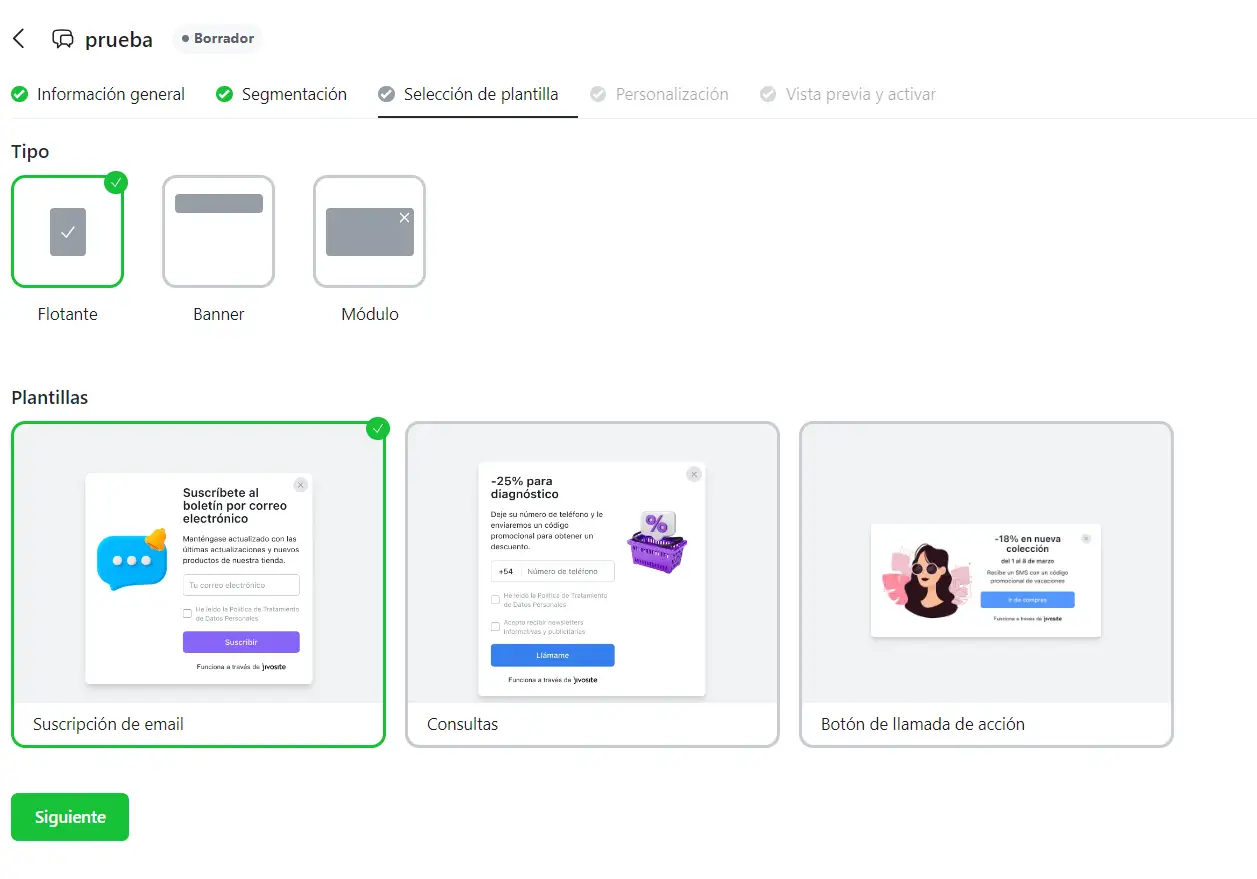Click the Siguiente button

pos(70,817)
